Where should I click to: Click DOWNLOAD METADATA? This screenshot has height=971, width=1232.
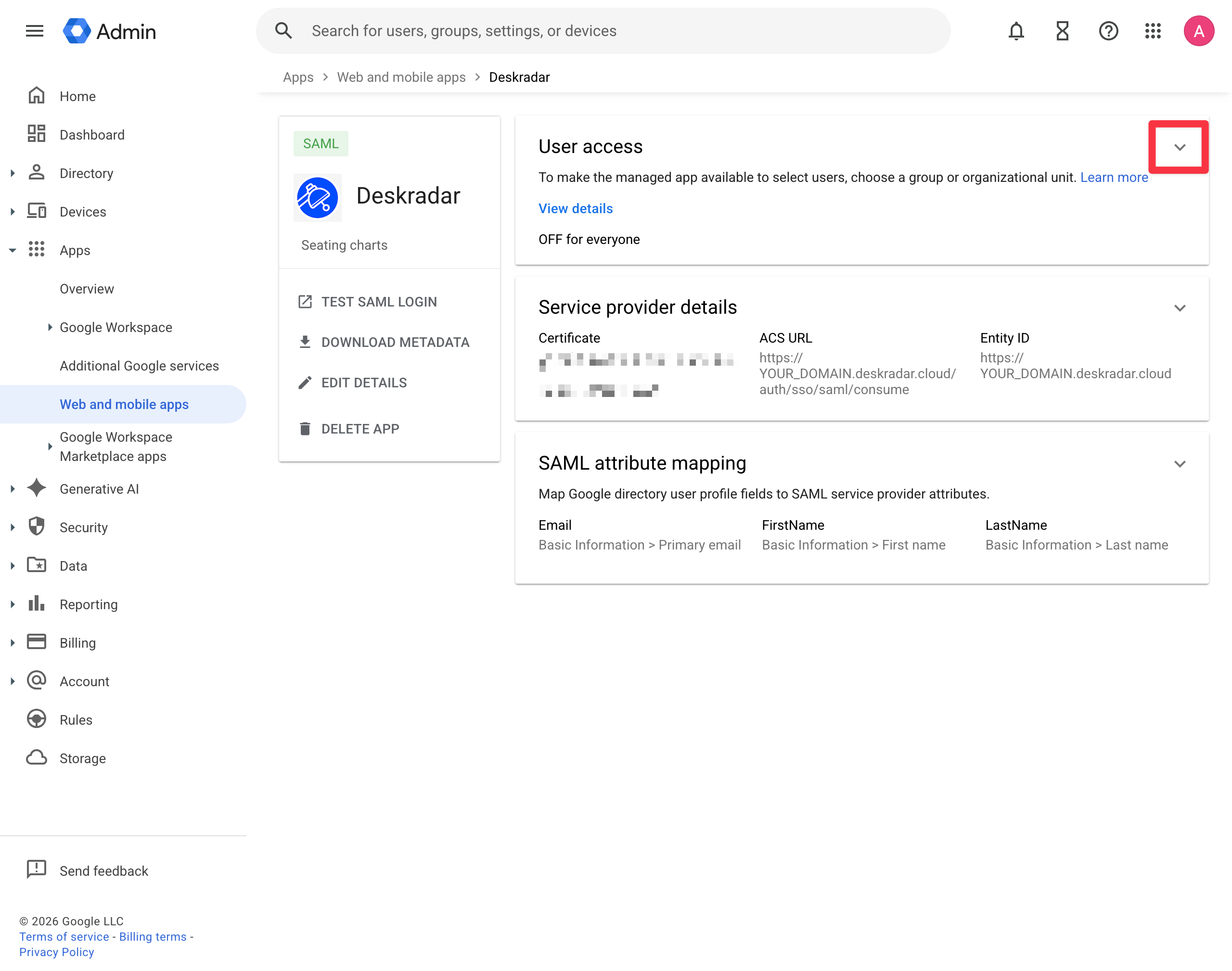pyautogui.click(x=384, y=342)
